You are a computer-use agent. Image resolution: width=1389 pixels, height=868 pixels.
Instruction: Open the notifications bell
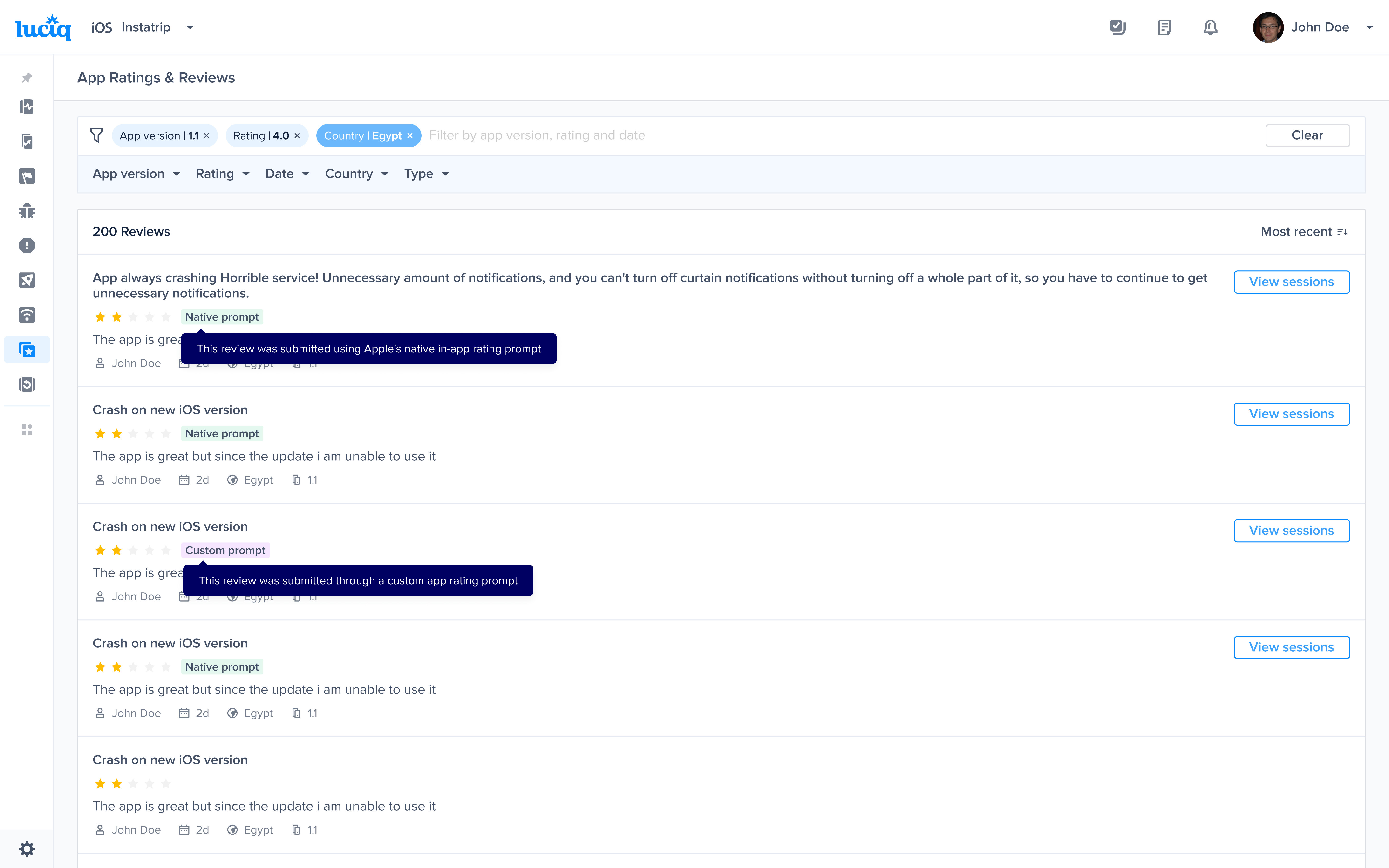tap(1210, 27)
